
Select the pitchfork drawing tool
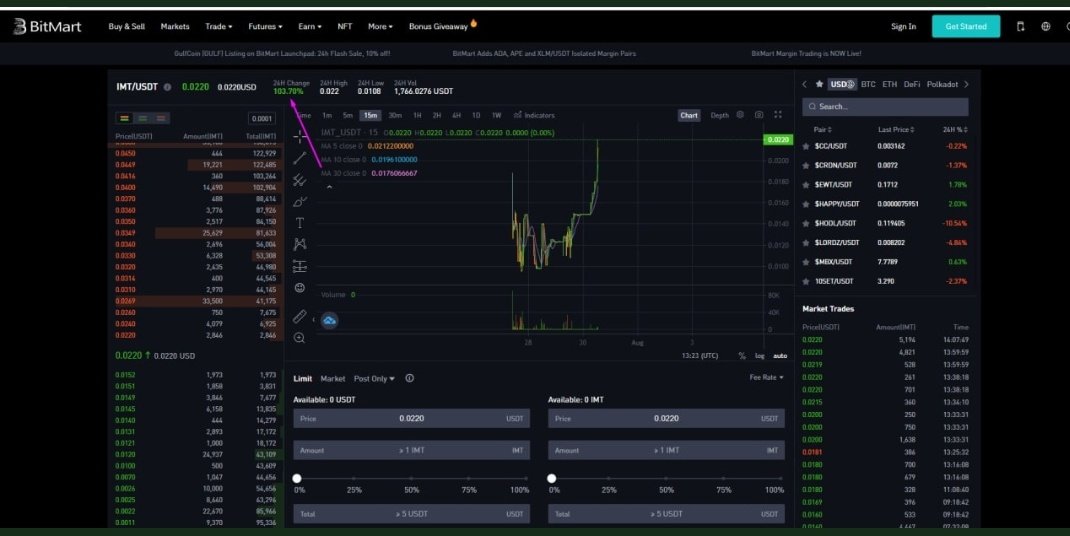[300, 180]
